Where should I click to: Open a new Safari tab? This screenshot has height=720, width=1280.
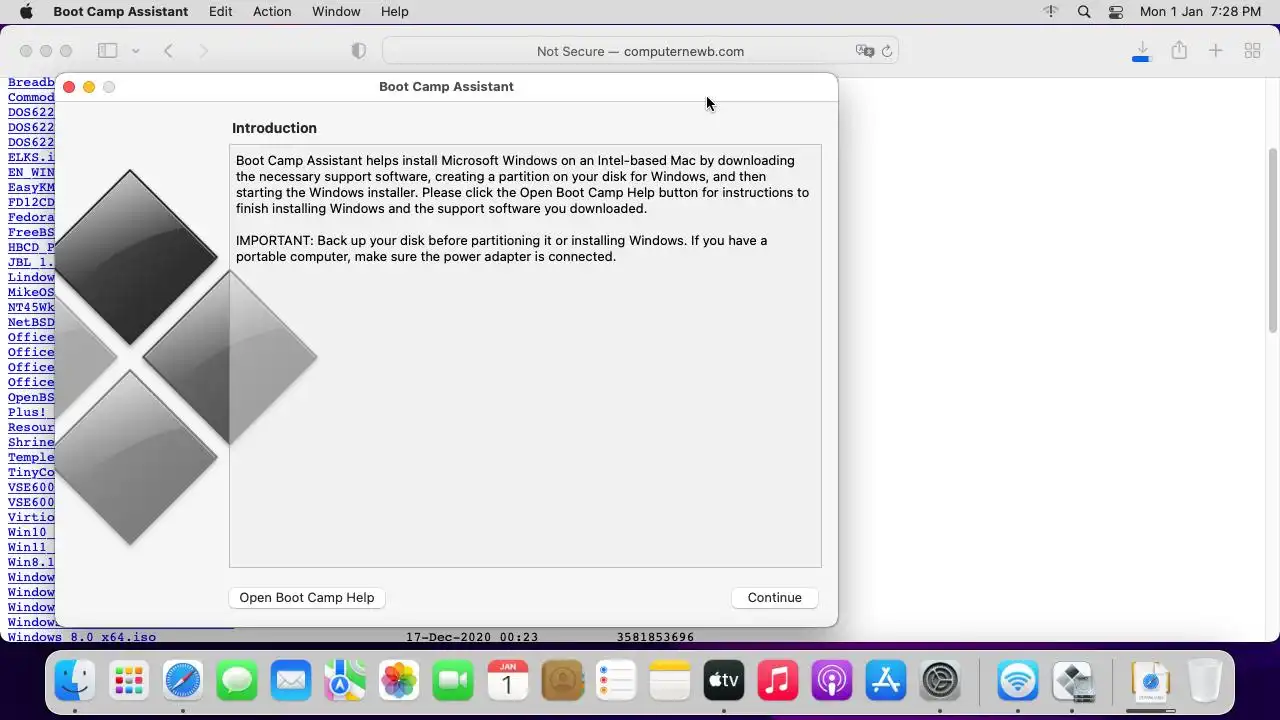1216,51
